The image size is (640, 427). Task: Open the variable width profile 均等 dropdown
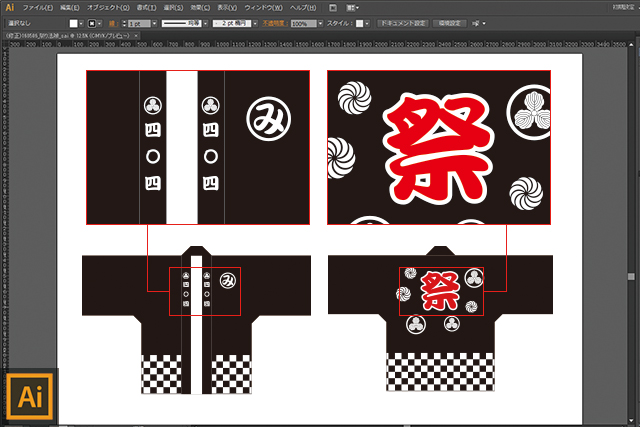click(206, 22)
